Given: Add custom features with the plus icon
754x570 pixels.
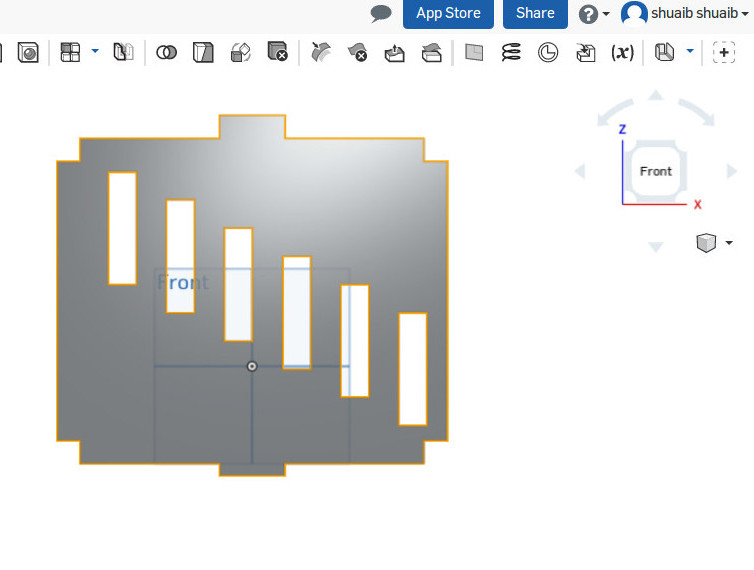Looking at the screenshot, I should pos(724,52).
